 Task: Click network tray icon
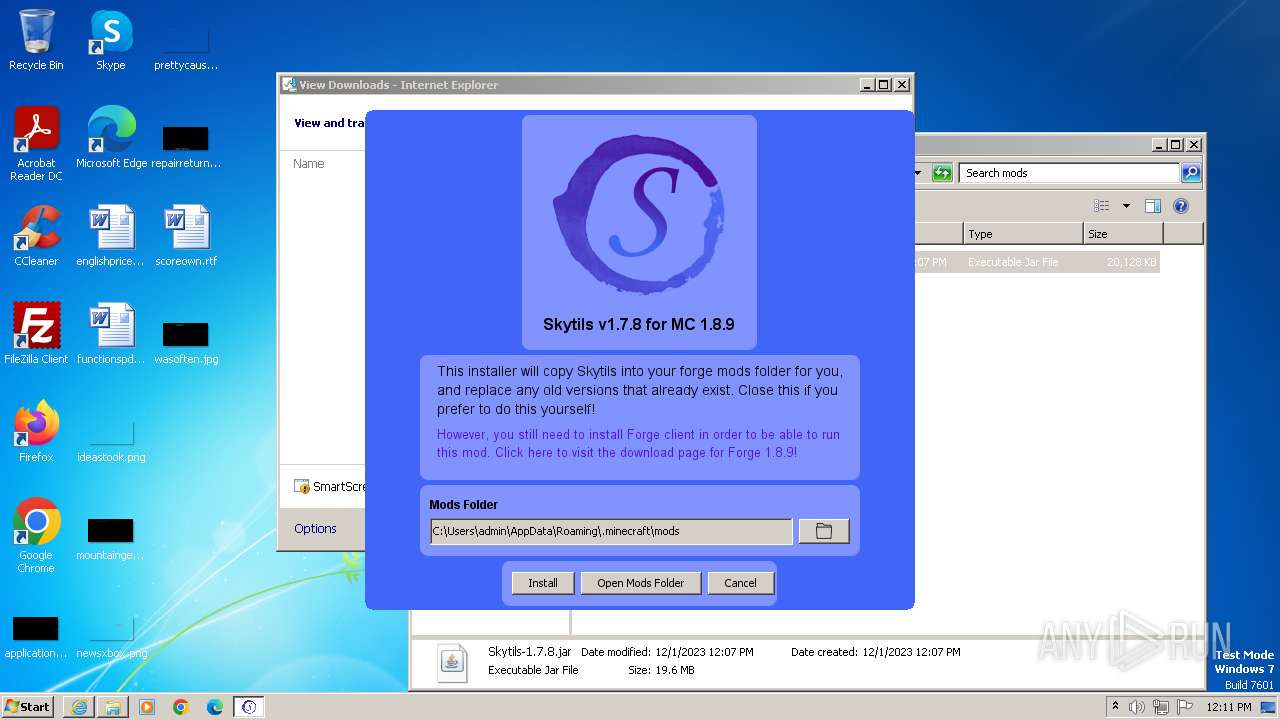(1161, 707)
